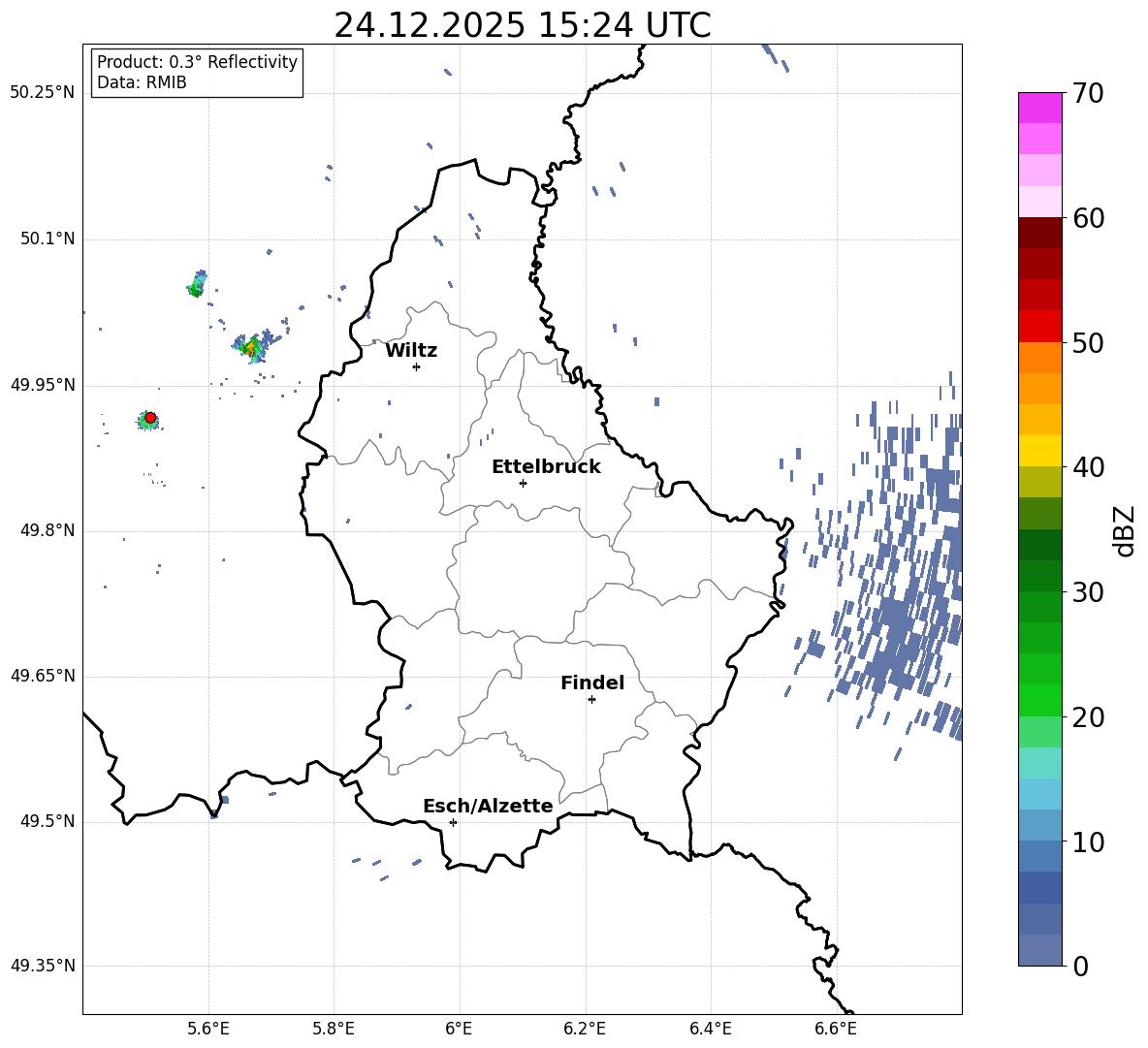Click the small green echo cell near 50.05°N

pyautogui.click(x=197, y=285)
